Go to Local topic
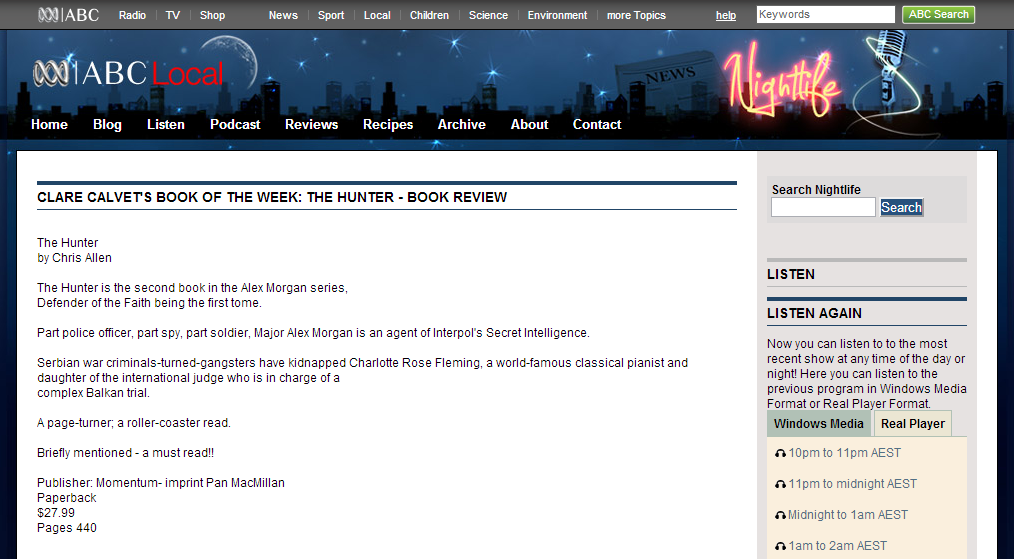Screen dimensions: 1014x559 click(377, 15)
